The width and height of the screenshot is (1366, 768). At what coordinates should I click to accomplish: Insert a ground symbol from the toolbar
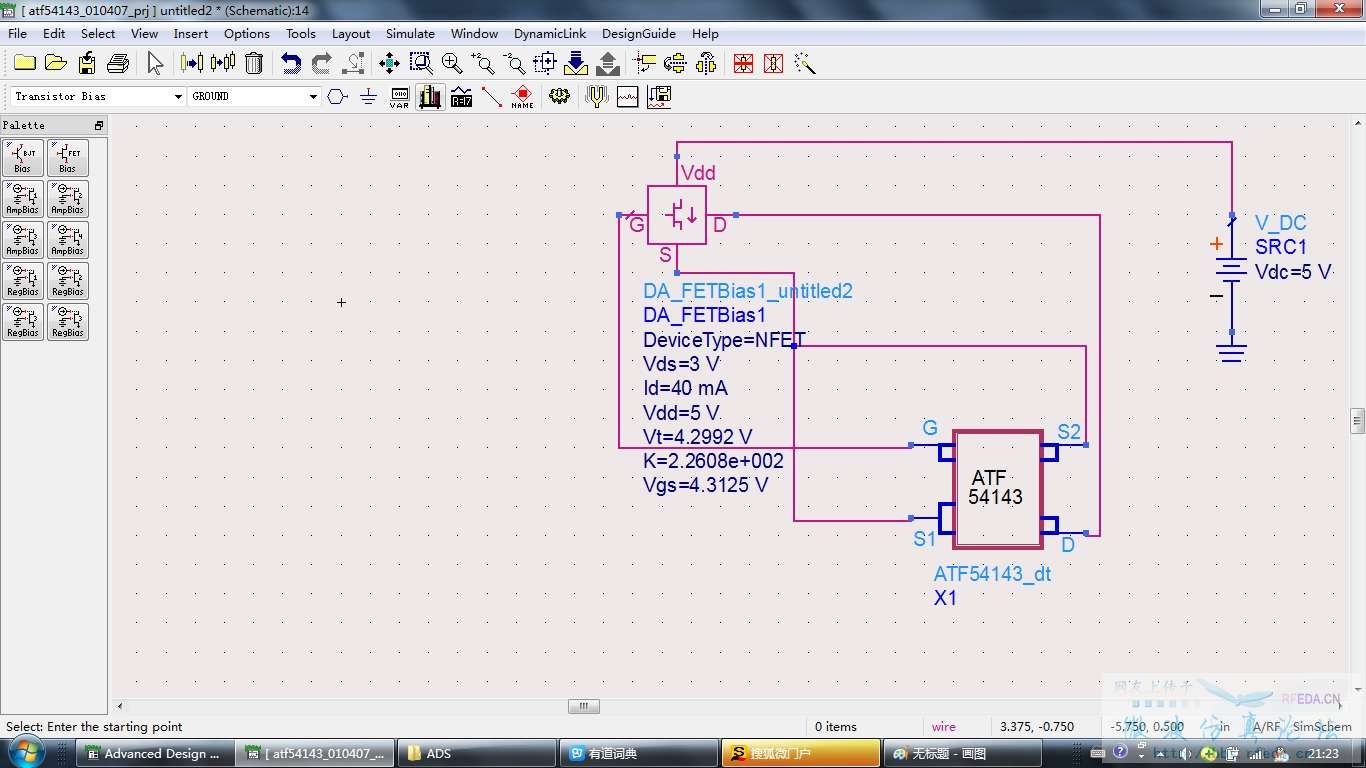[x=368, y=96]
